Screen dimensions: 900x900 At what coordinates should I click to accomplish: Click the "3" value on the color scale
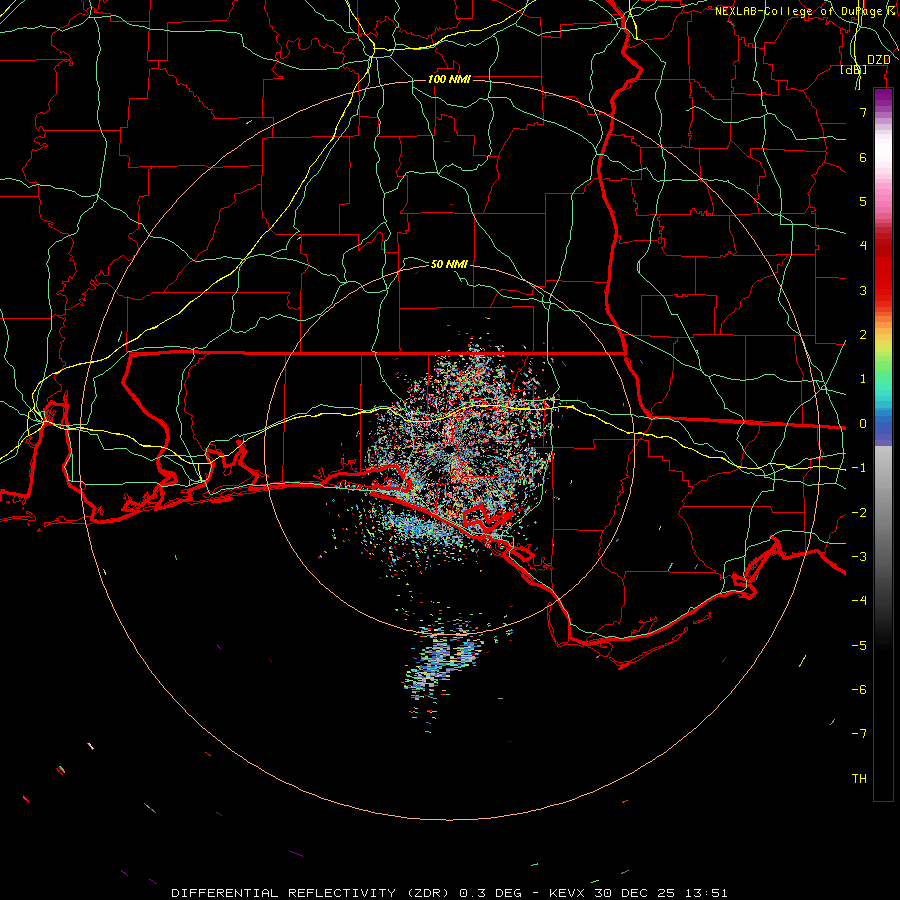coord(863,290)
